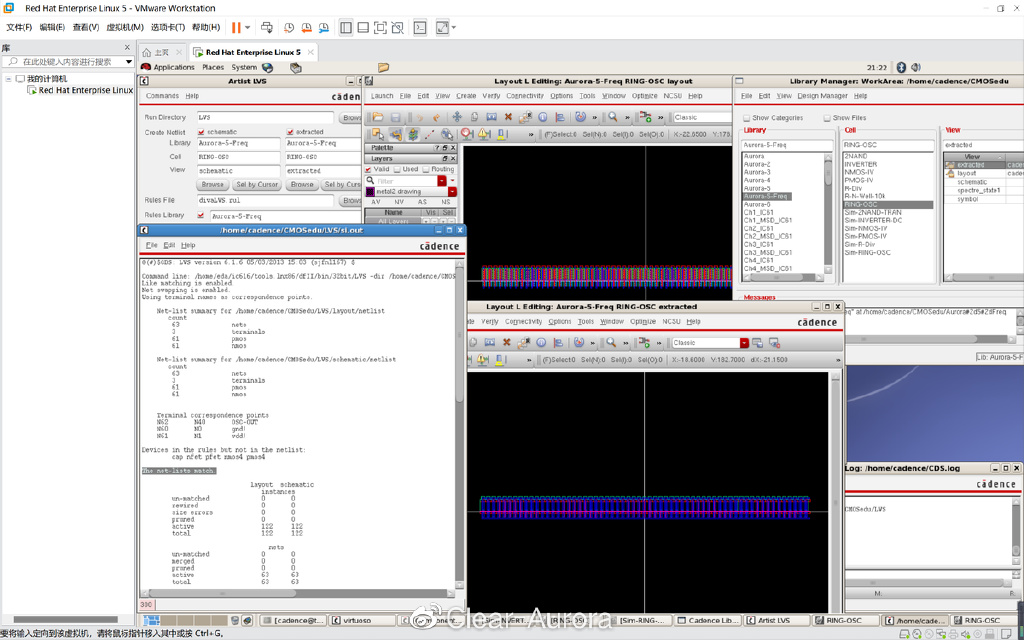
Task: Open Design Manager menu in Library Manager
Action: (822, 96)
